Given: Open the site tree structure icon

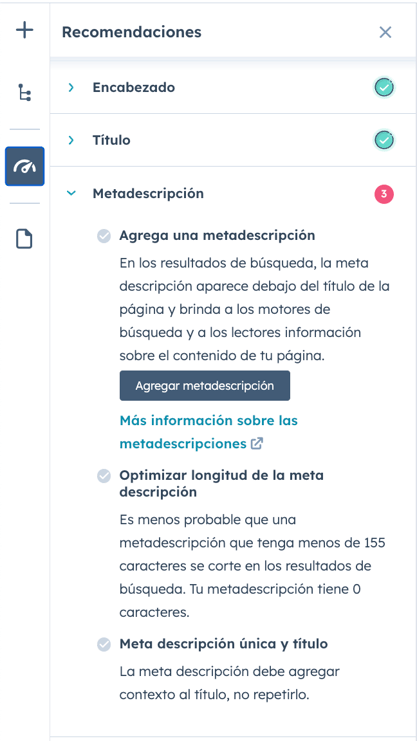Looking at the screenshot, I should pos(25,92).
